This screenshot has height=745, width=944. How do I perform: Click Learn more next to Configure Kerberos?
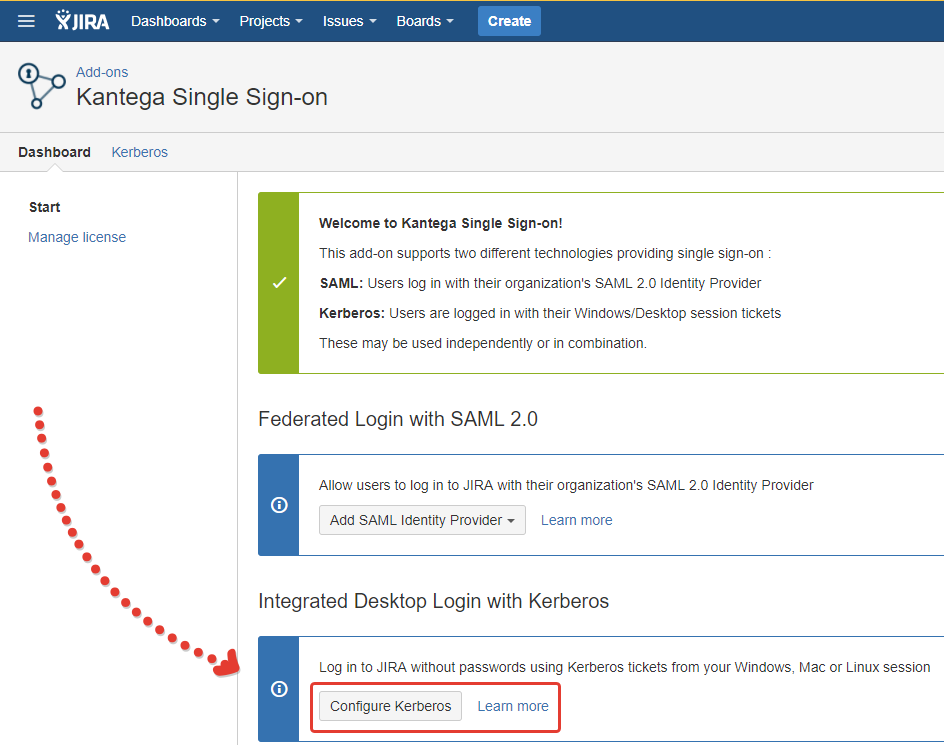pos(513,706)
